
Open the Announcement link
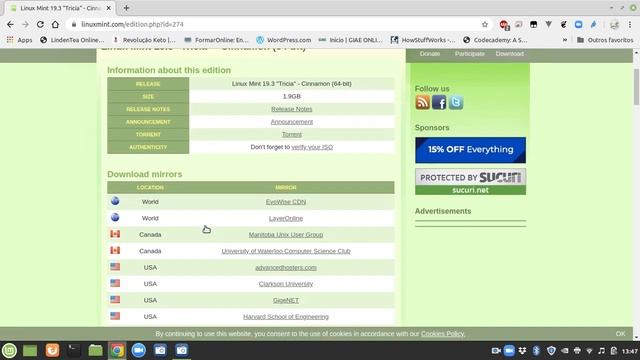(291, 122)
